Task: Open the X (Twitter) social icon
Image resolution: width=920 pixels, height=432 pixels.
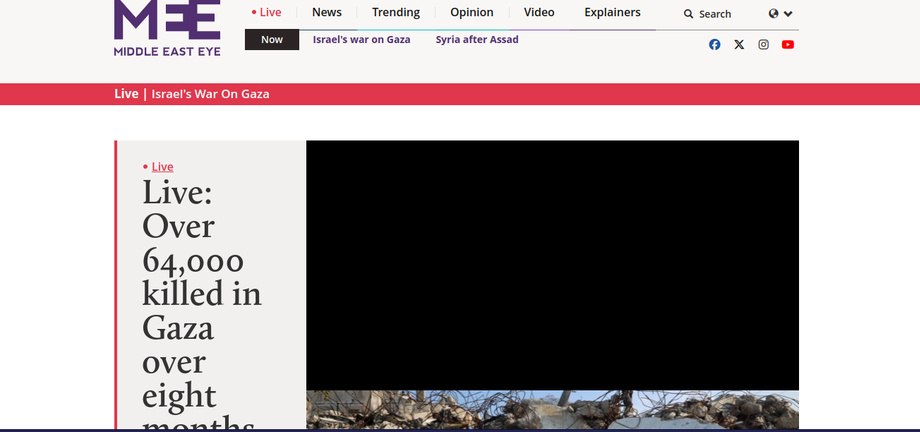Action: 739,44
